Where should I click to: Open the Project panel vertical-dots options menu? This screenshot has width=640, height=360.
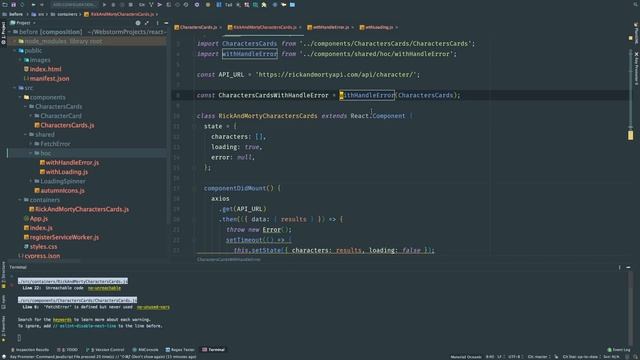point(157,23)
